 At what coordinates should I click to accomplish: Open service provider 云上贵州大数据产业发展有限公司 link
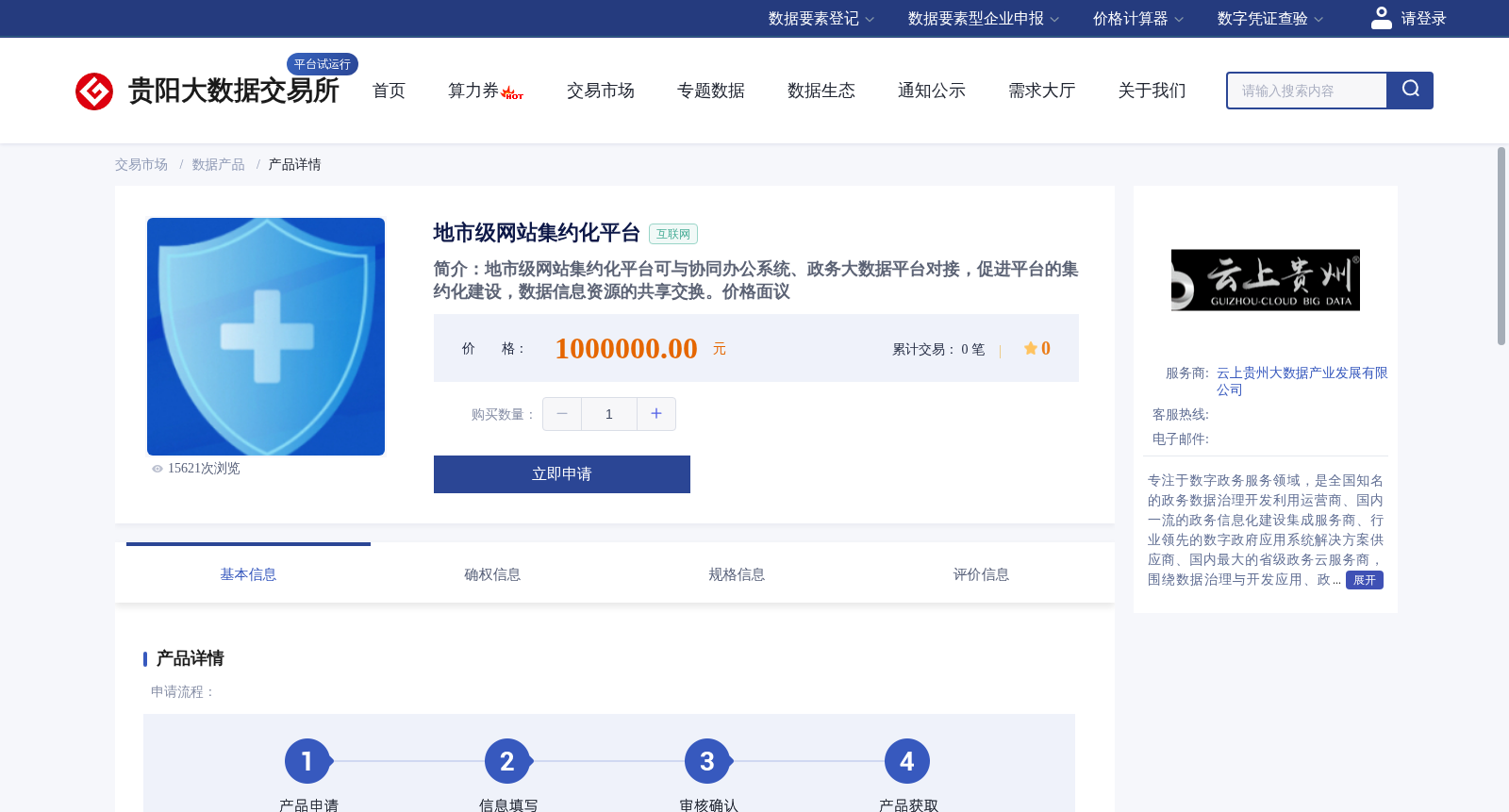point(1302,381)
